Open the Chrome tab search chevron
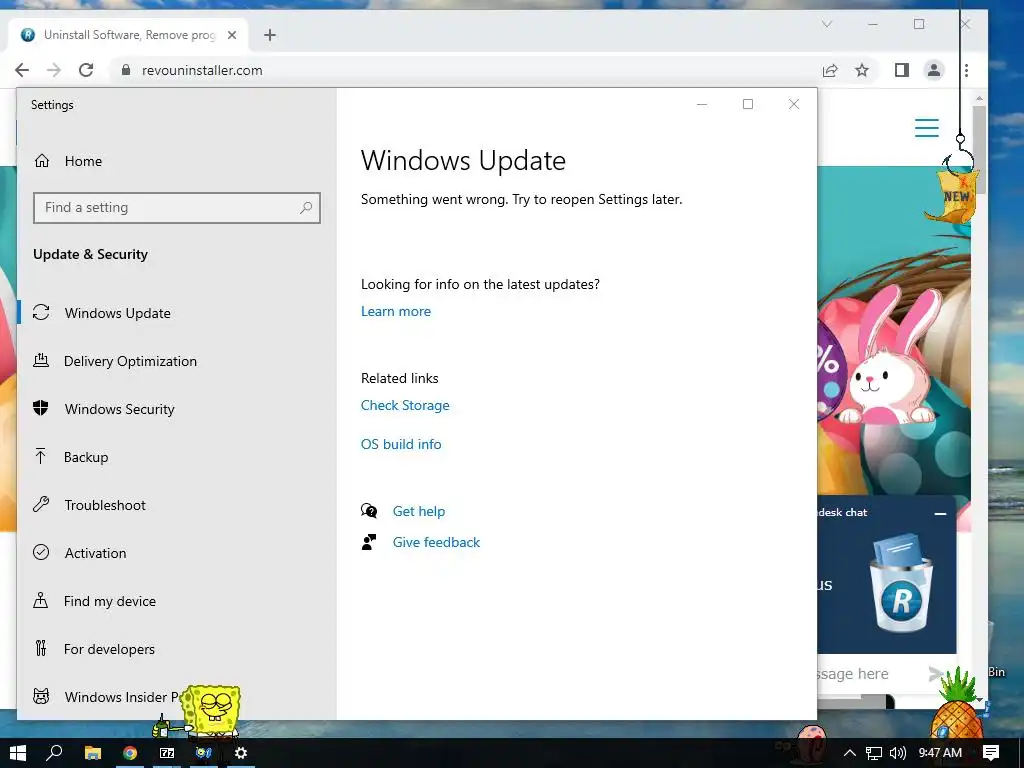This screenshot has height=768, width=1024. [x=827, y=24]
